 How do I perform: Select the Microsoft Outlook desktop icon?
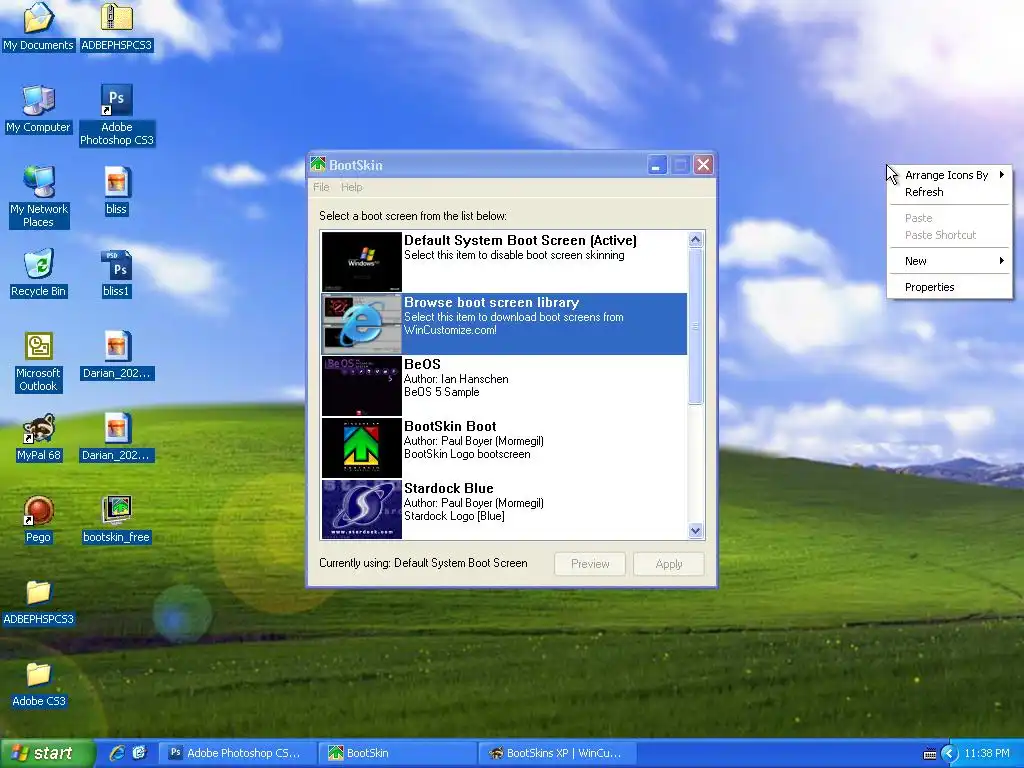[39, 361]
